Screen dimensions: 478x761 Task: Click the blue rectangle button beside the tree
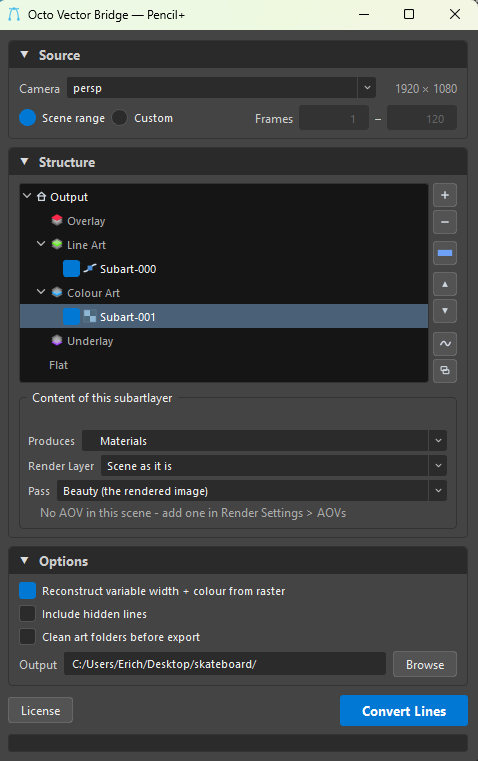pyautogui.click(x=445, y=253)
